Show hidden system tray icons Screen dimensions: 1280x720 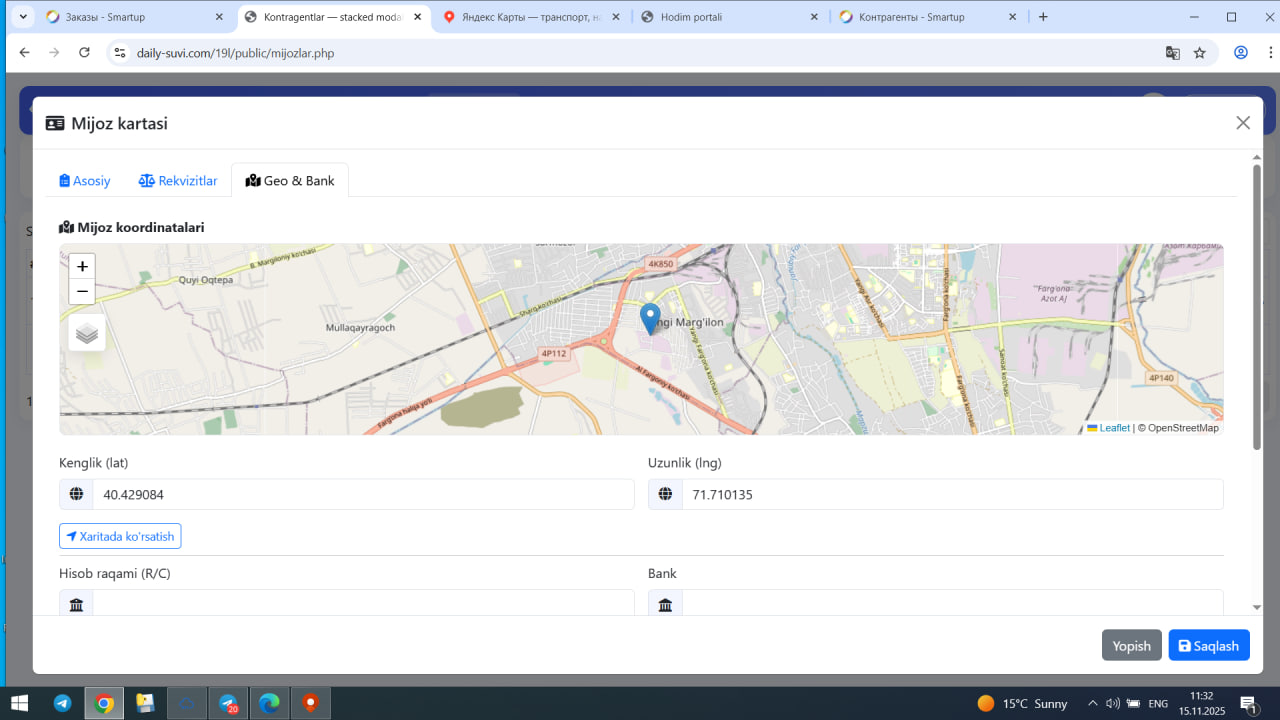(x=1093, y=704)
